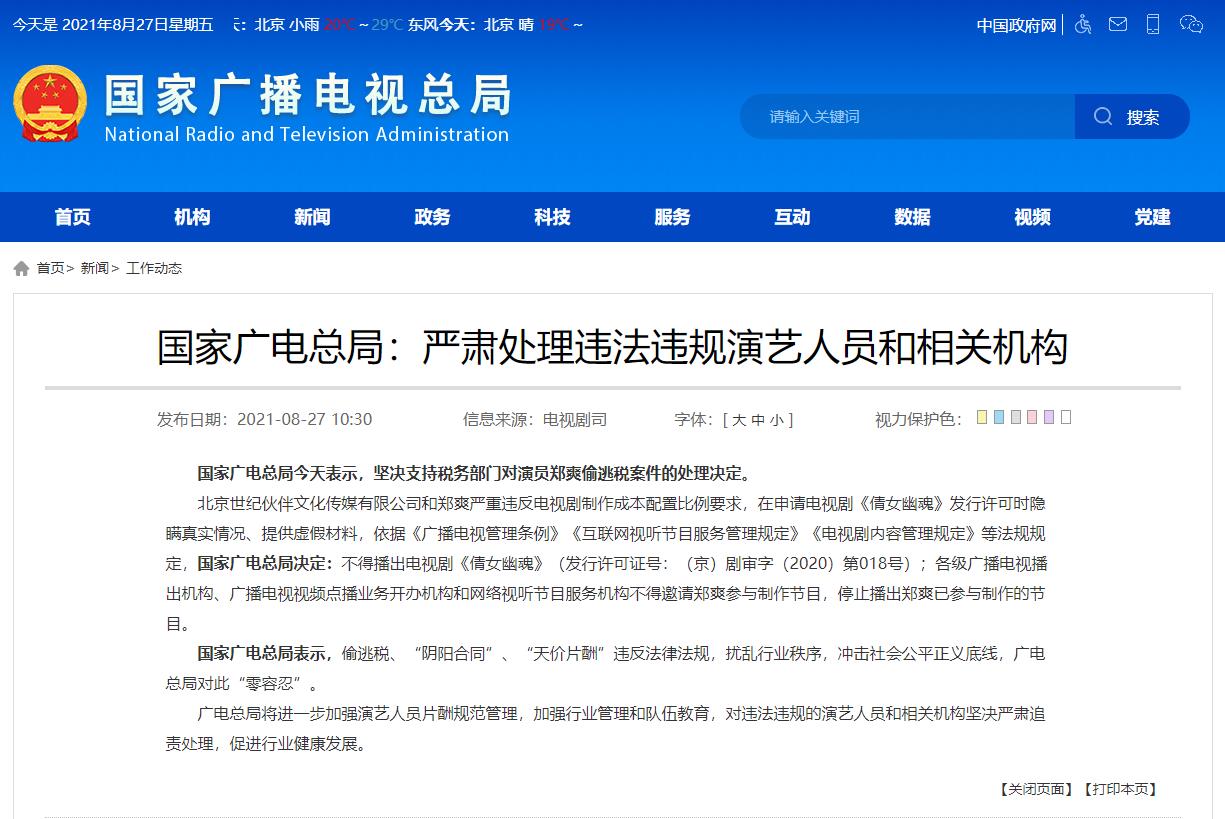Choose the pink eye-protection color
1225x819 pixels.
(1032, 417)
